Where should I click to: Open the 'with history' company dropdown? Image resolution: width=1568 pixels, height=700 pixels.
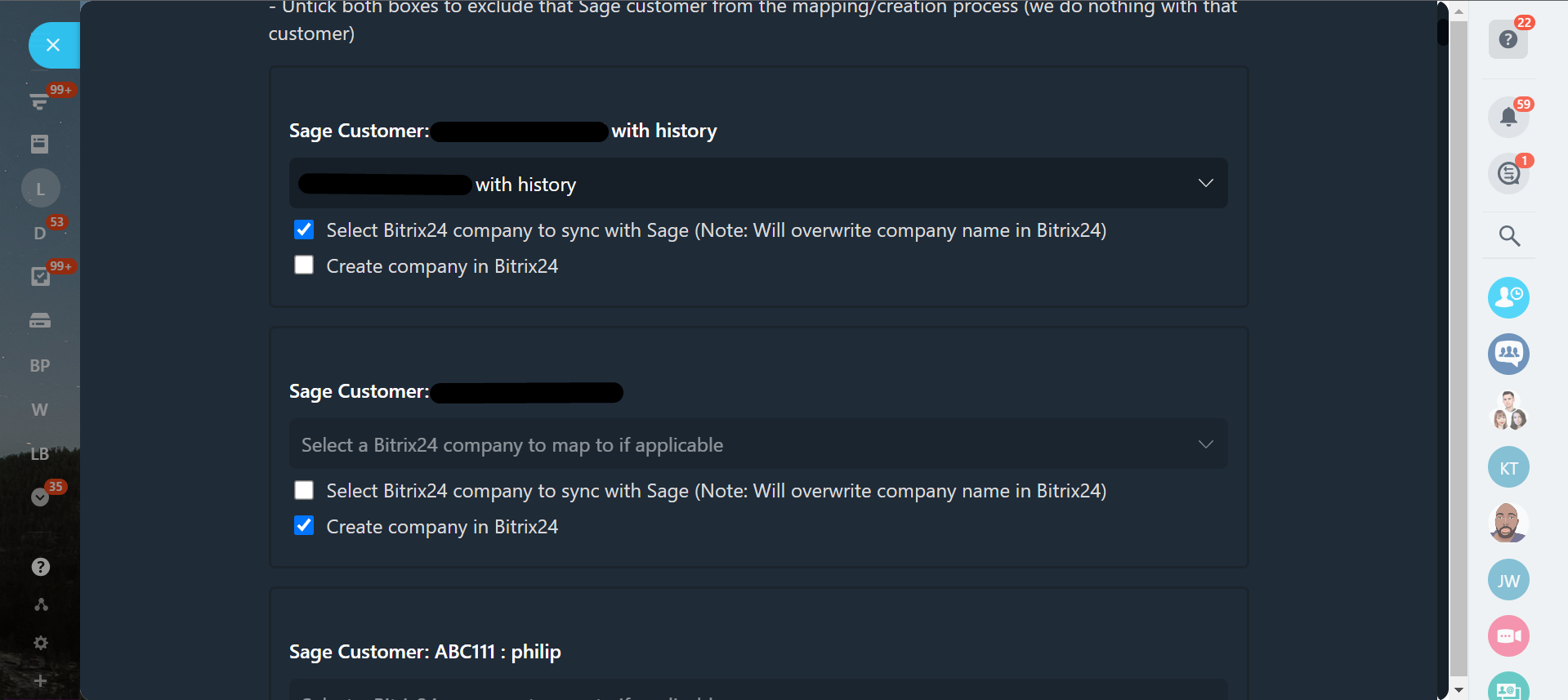click(757, 184)
